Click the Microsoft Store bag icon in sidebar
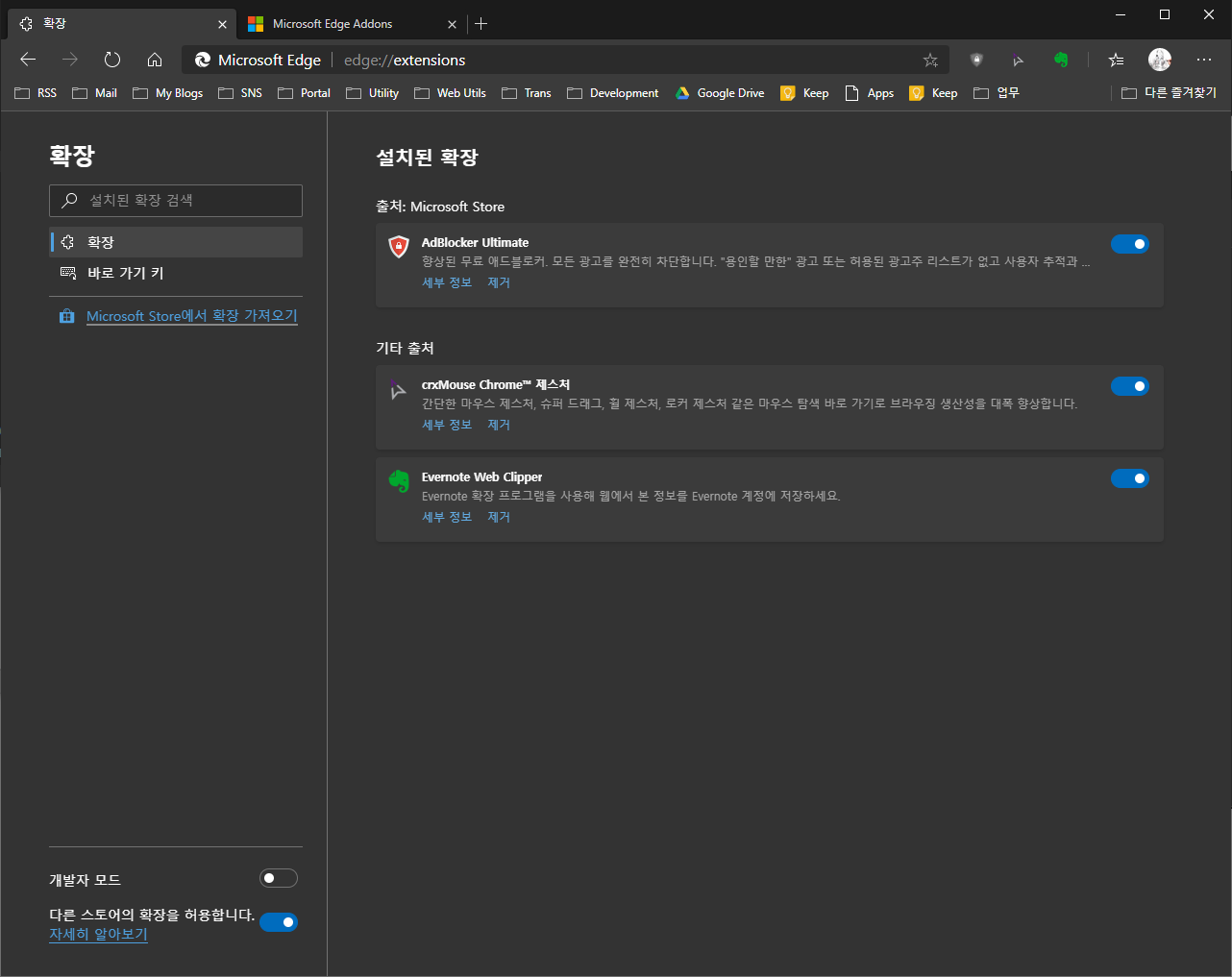 [66, 316]
